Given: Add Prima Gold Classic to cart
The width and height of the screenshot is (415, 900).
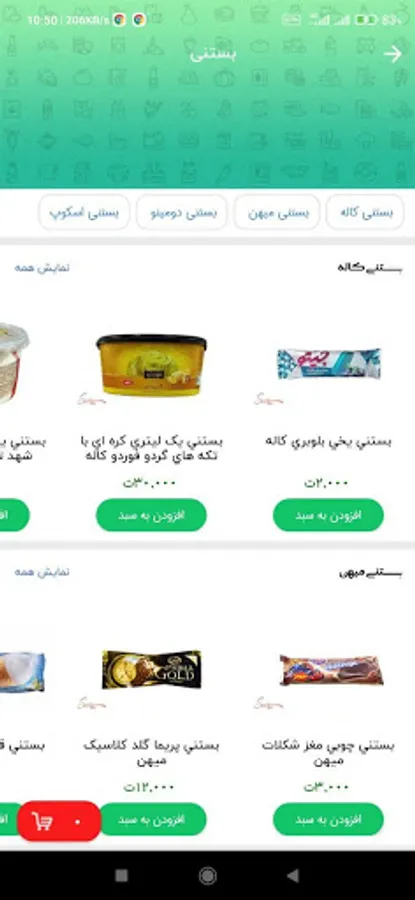Looking at the screenshot, I should click(152, 819).
